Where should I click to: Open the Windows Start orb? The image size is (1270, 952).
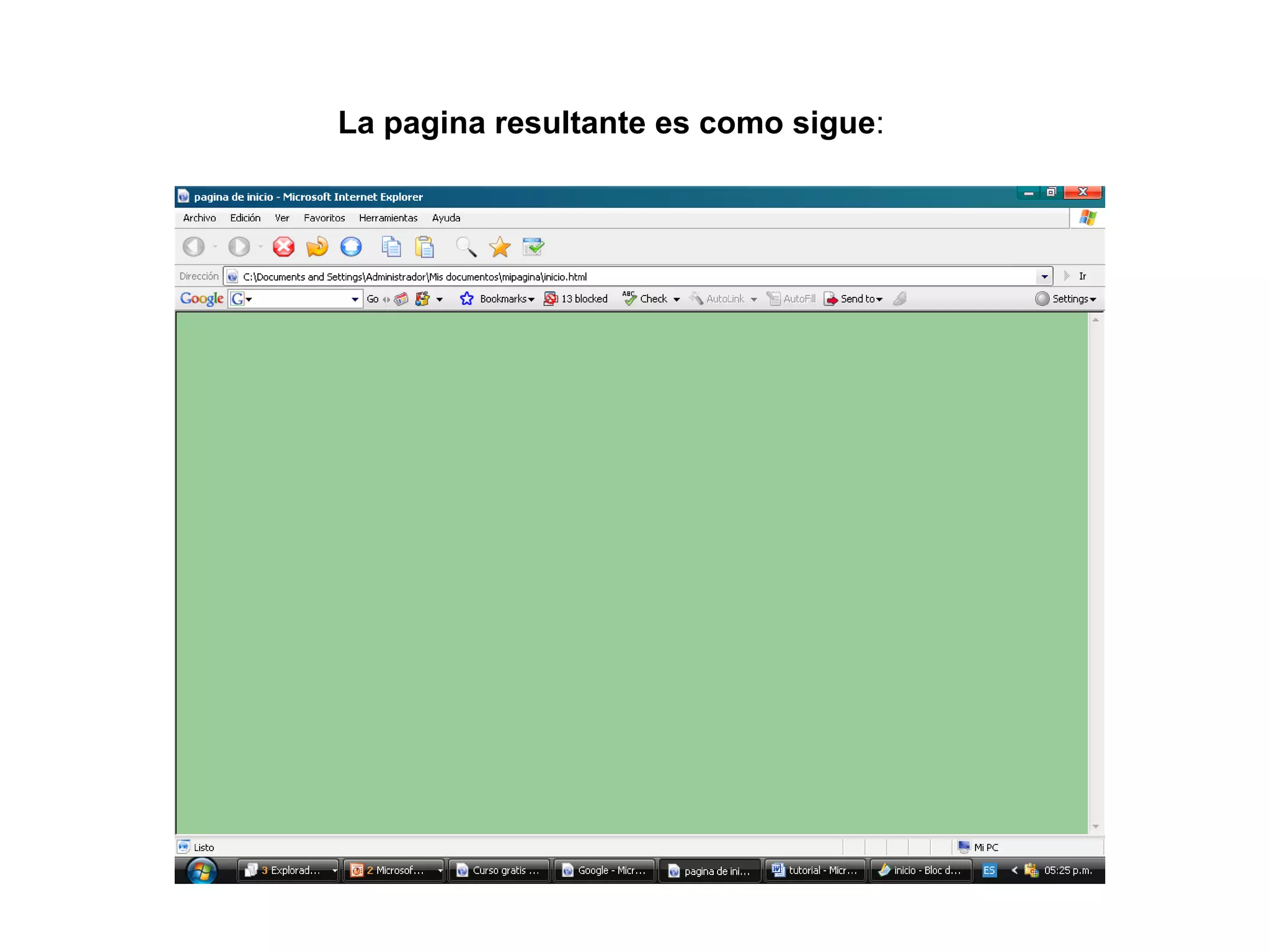[x=202, y=871]
